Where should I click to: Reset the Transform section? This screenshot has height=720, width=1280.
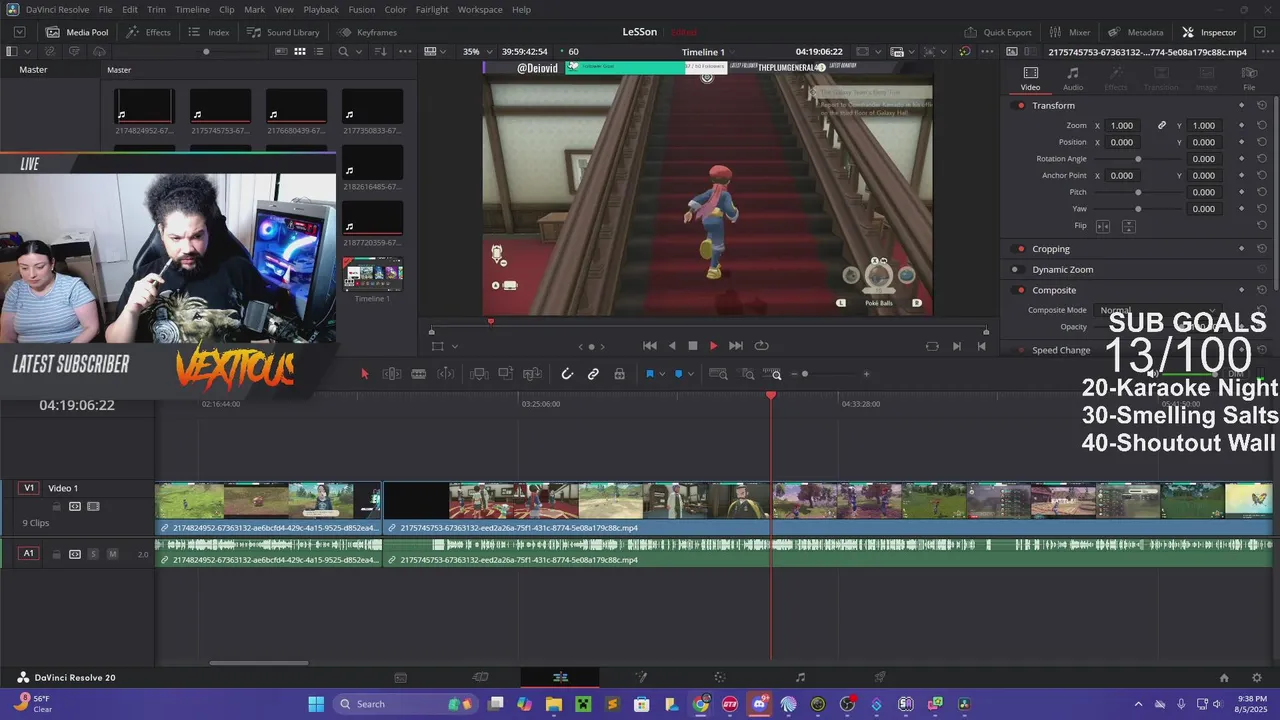1262,105
